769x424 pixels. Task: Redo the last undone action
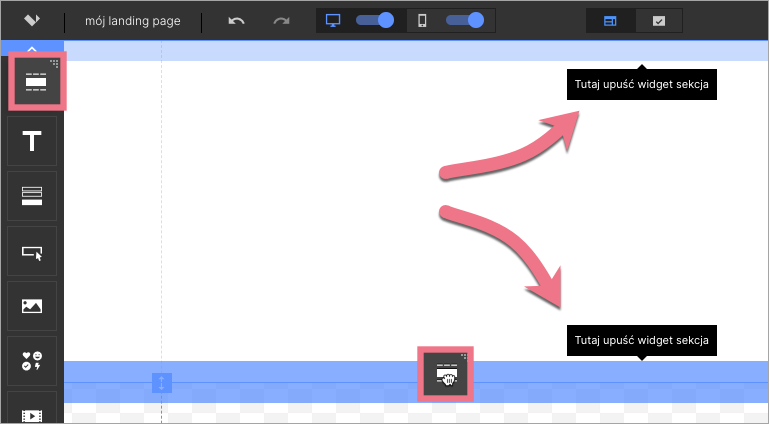click(281, 20)
